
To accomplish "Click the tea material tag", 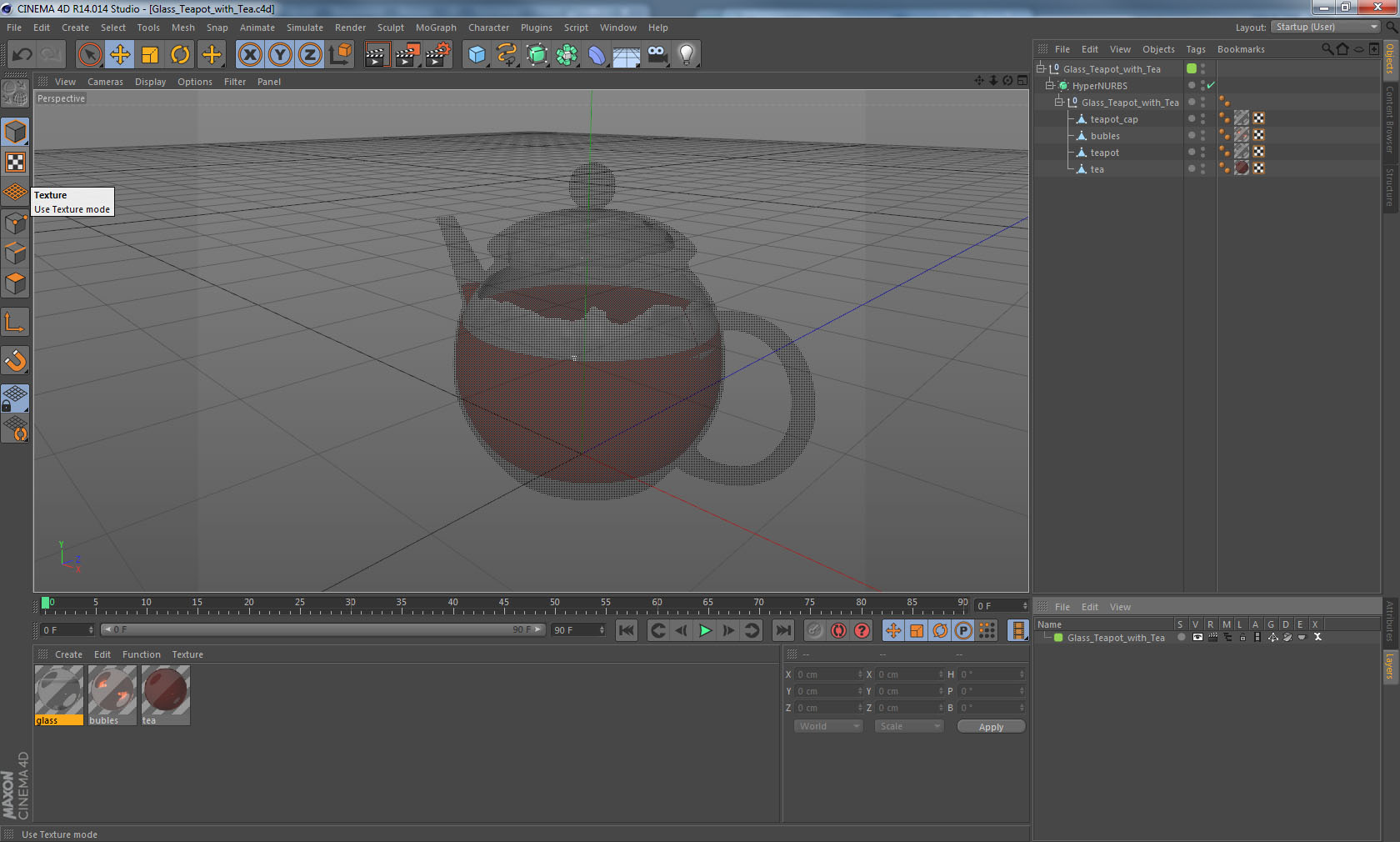I will click(1242, 168).
